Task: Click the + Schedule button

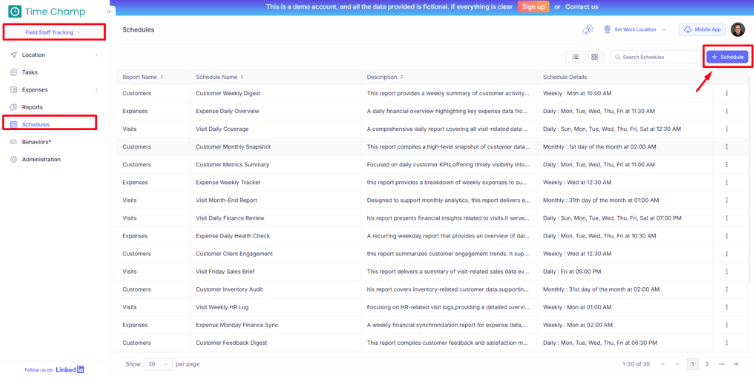Action: 727,57
